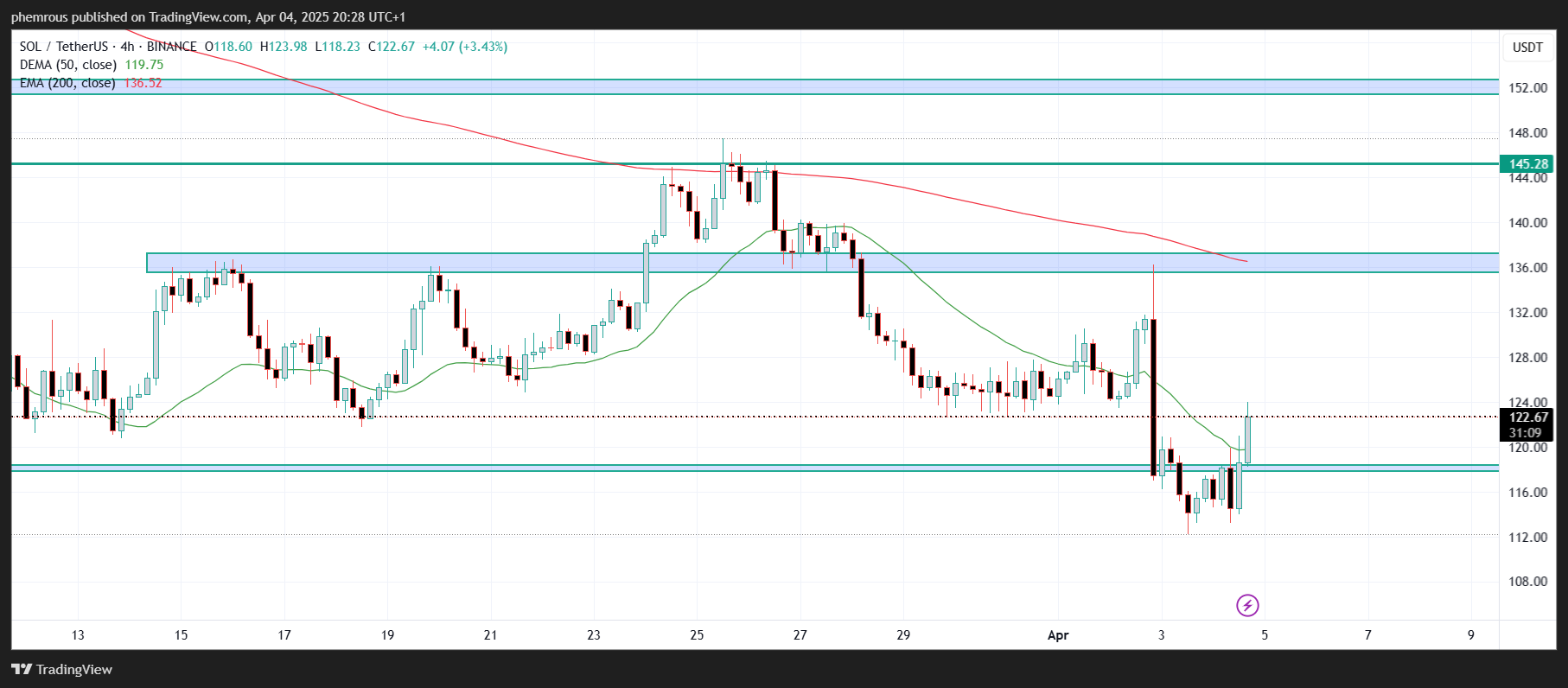Viewport: 1568px width, 688px height.
Task: Open the USDT currency selector
Action: coord(1527,48)
